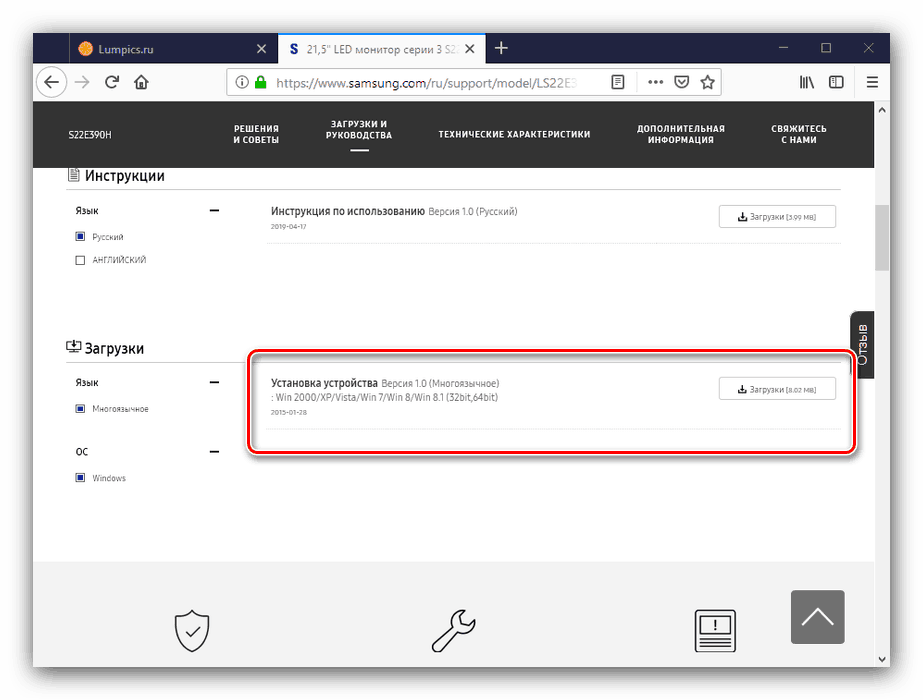923x700 pixels.
Task: Close the Lumpics.ru tab
Action: point(261,49)
